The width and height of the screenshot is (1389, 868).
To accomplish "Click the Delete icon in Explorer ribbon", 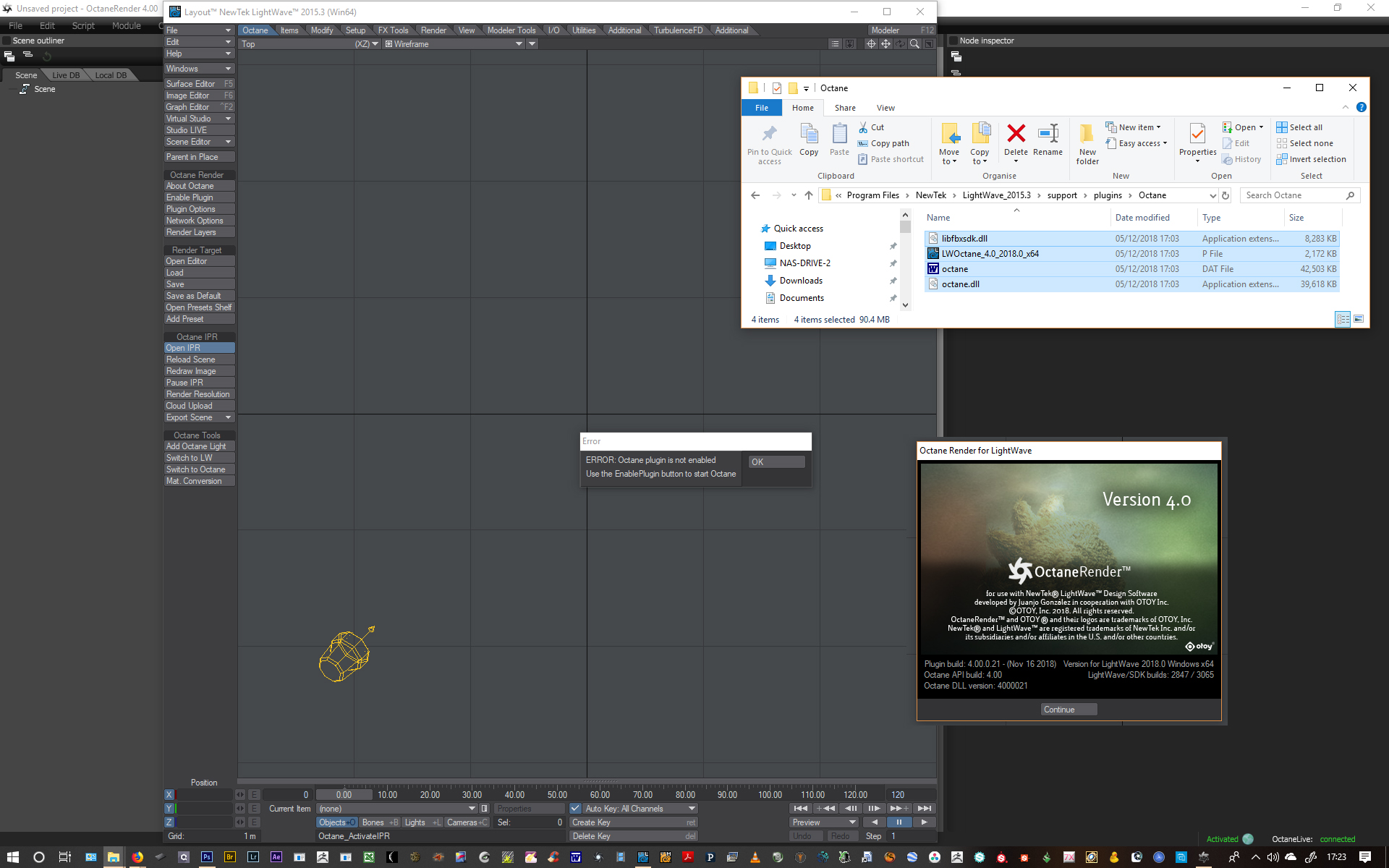I will point(1016,139).
